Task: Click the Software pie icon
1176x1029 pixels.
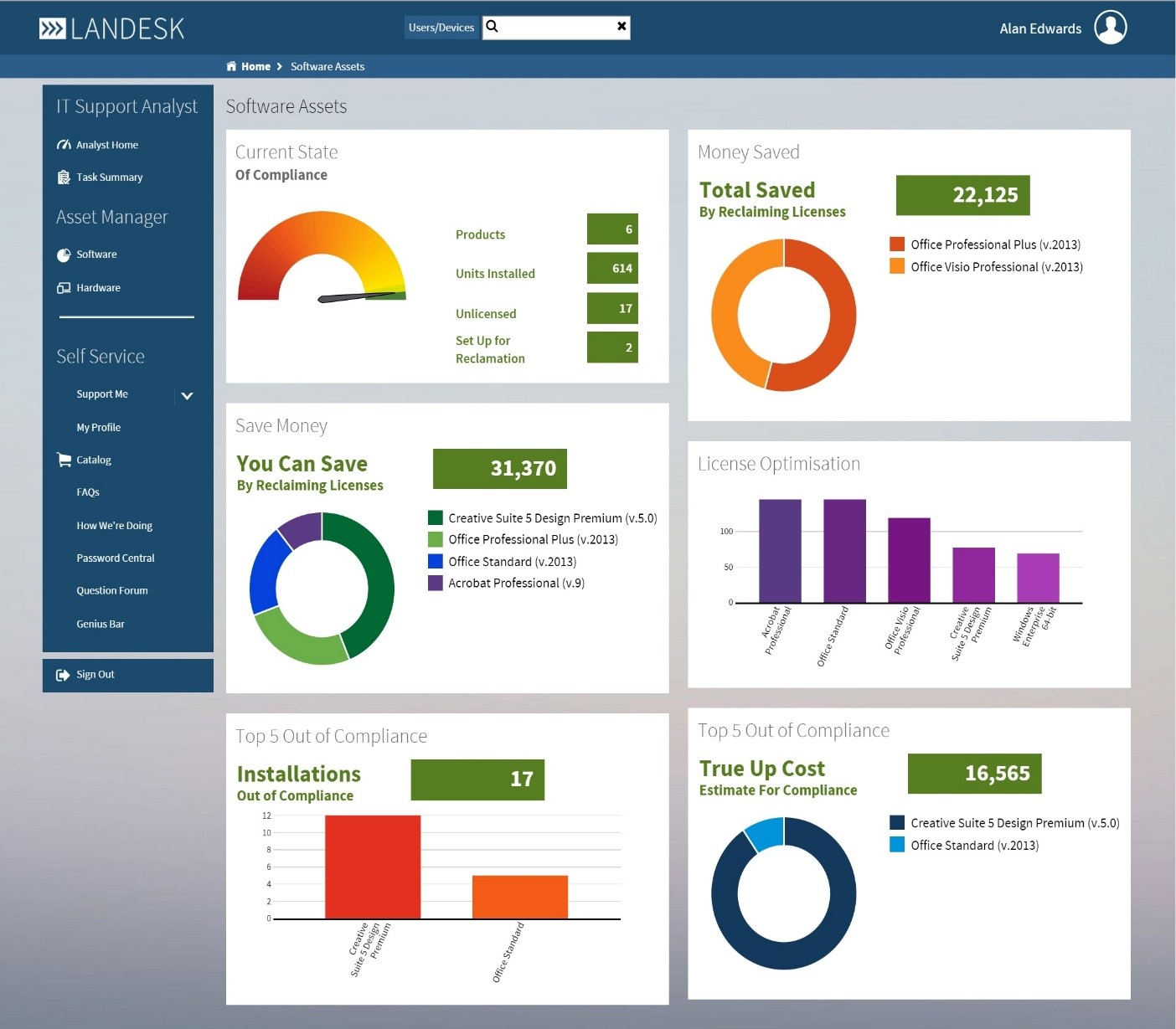Action: [x=64, y=255]
